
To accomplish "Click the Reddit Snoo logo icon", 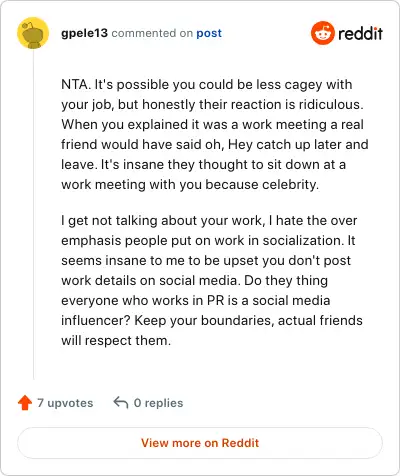I will click(322, 33).
